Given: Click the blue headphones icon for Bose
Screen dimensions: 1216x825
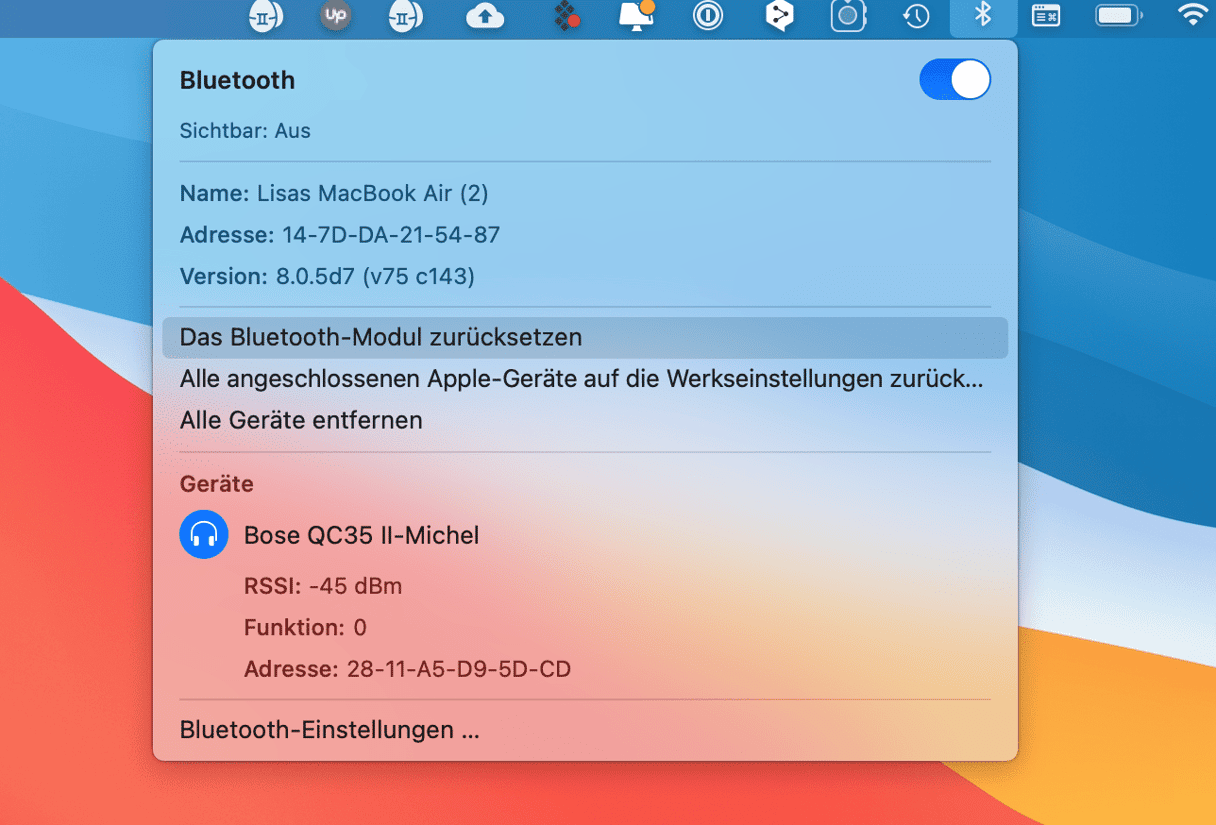Looking at the screenshot, I should point(204,535).
